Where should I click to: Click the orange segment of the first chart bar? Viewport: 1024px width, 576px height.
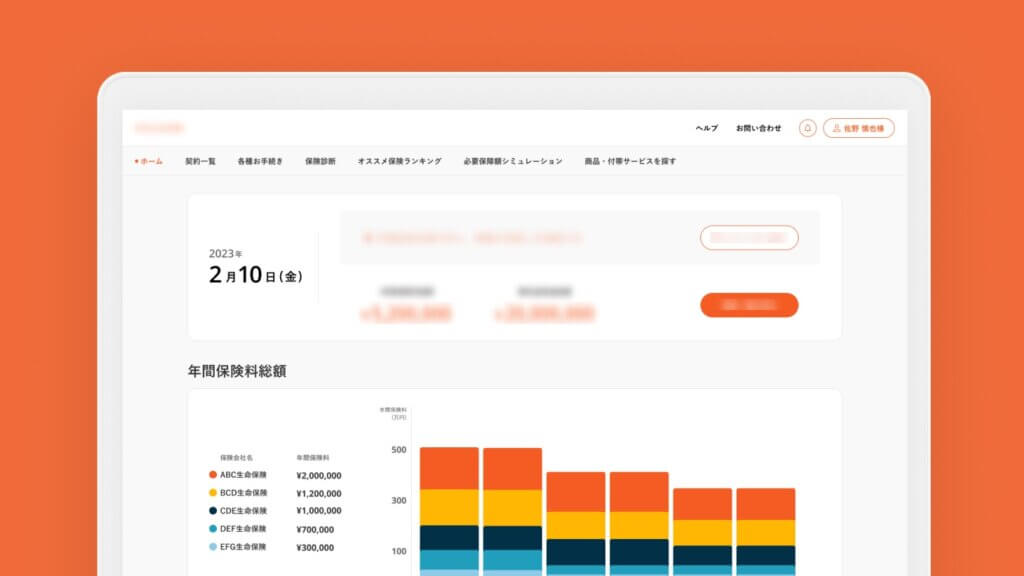click(x=449, y=468)
